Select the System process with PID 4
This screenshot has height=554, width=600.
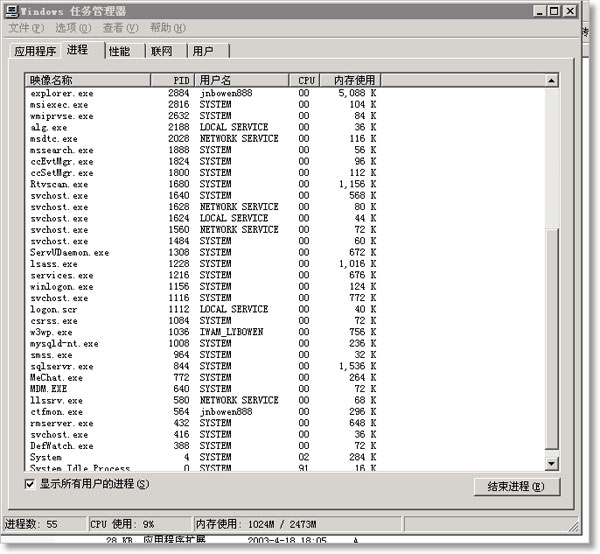coord(203,457)
